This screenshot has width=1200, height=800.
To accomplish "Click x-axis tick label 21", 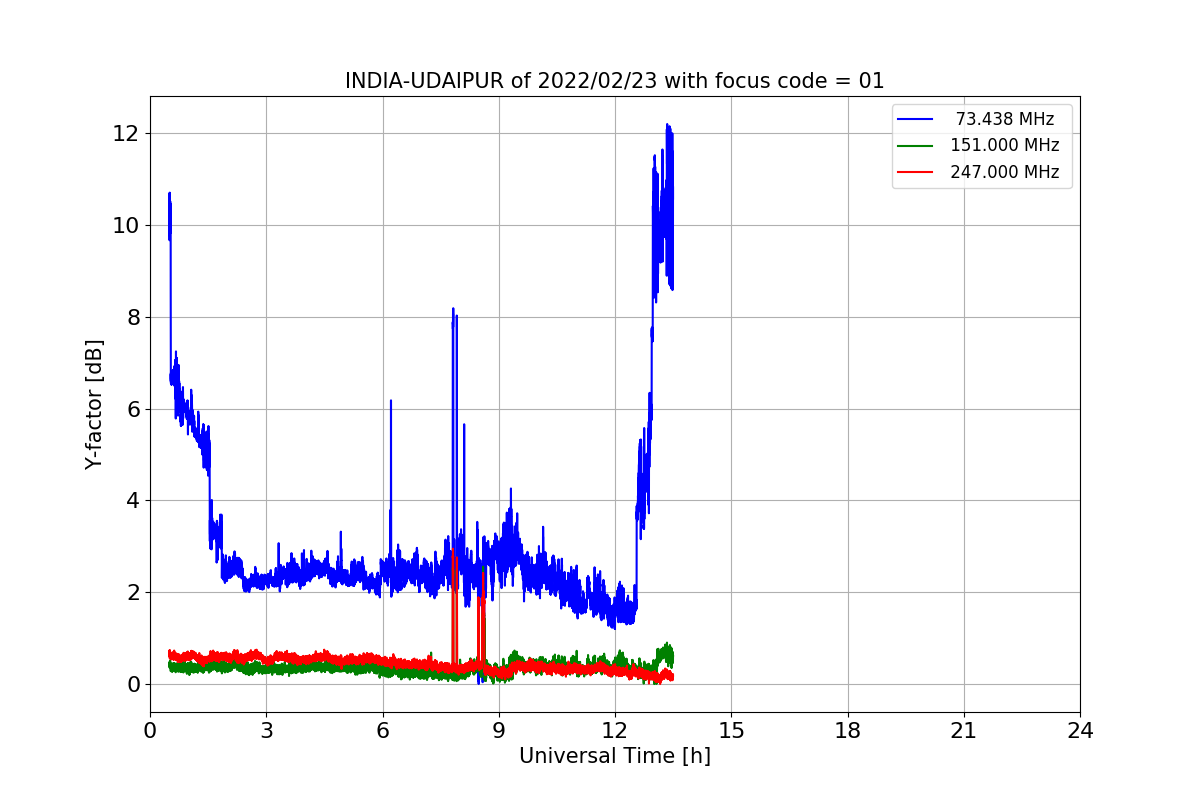I will point(964,730).
